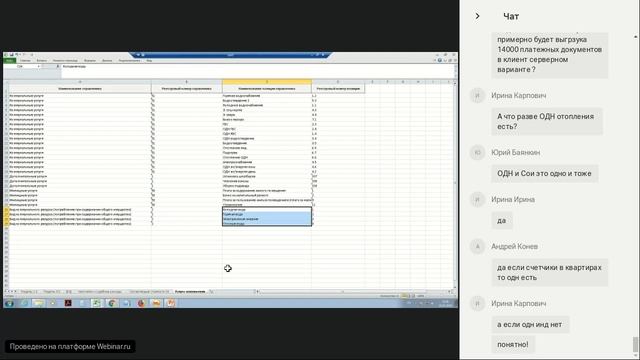The width and height of the screenshot is (640, 360).
Task: Click in the Excel formula bar
Action: tap(257, 71)
